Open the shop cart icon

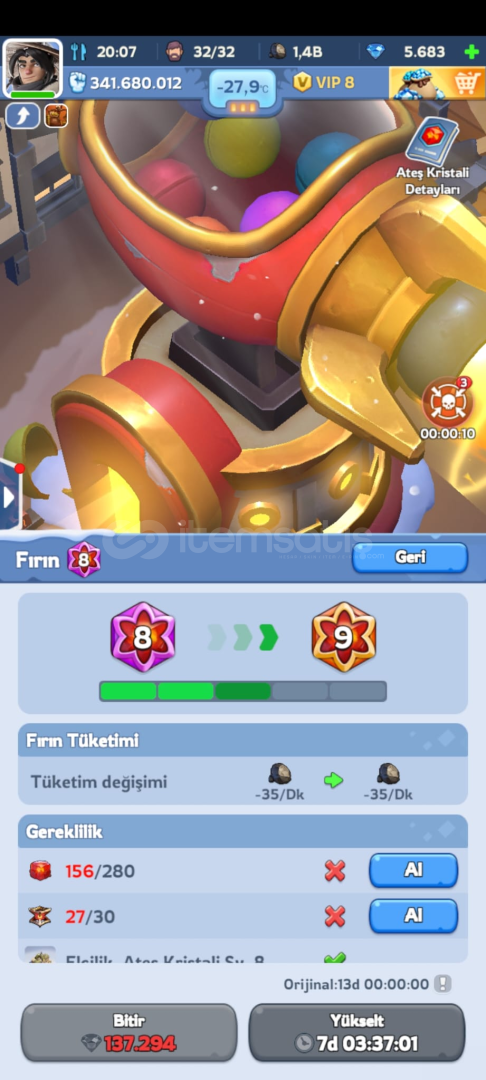[x=436, y=83]
